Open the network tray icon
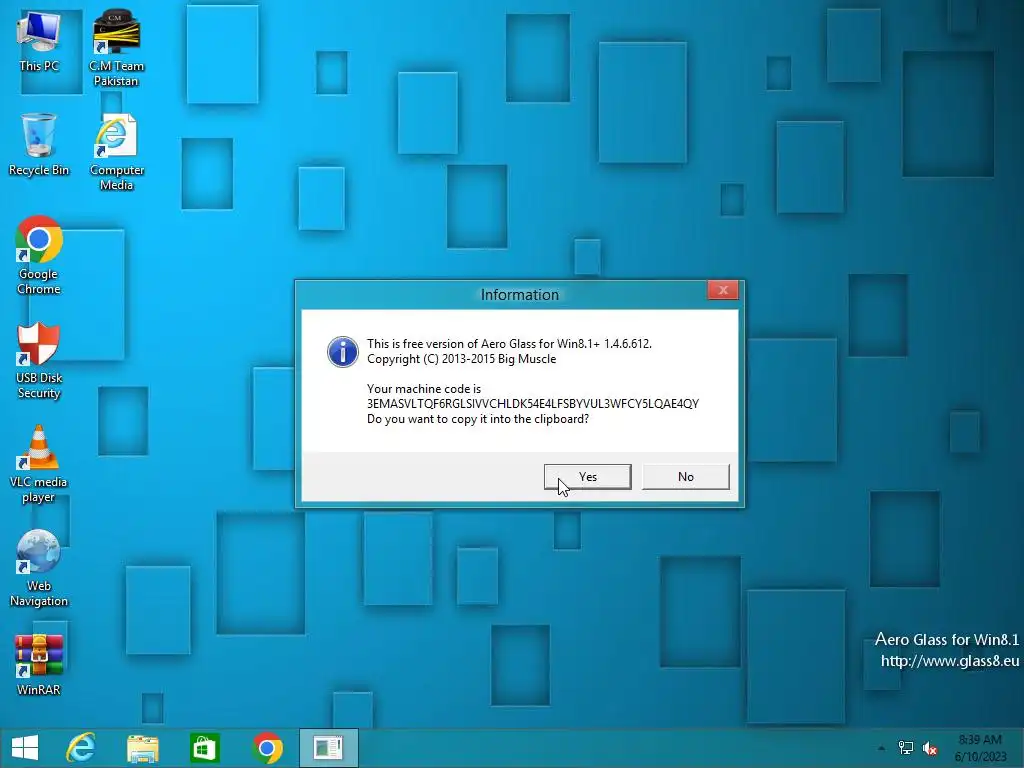The width and height of the screenshot is (1024, 768). (906, 748)
